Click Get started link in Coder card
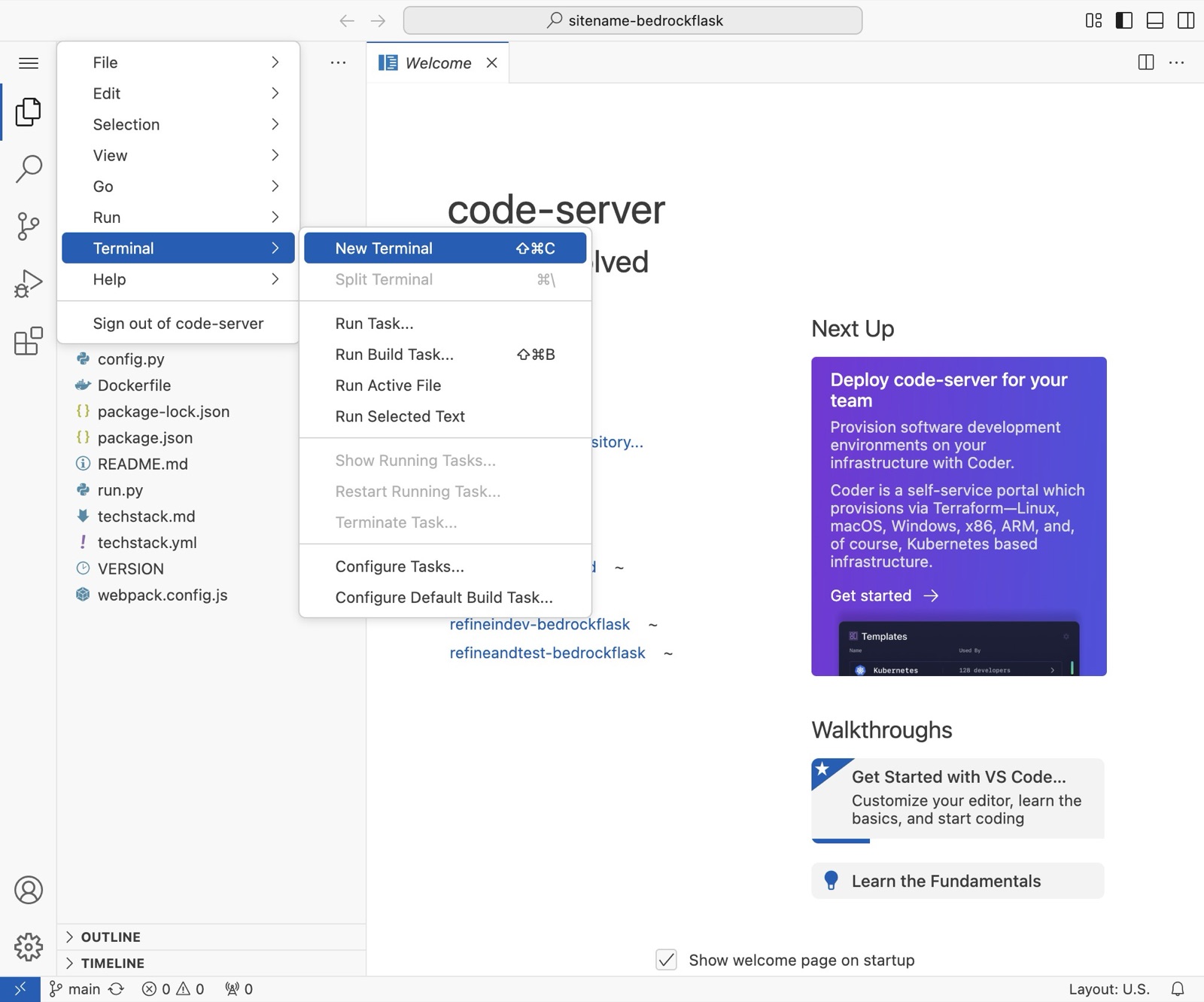The width and height of the screenshot is (1204, 1002). [x=884, y=595]
